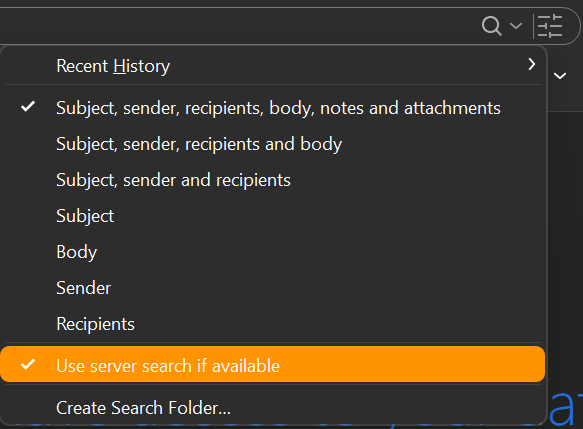Pick Body as the search scope
The width and height of the screenshot is (583, 429).
coord(273,252)
